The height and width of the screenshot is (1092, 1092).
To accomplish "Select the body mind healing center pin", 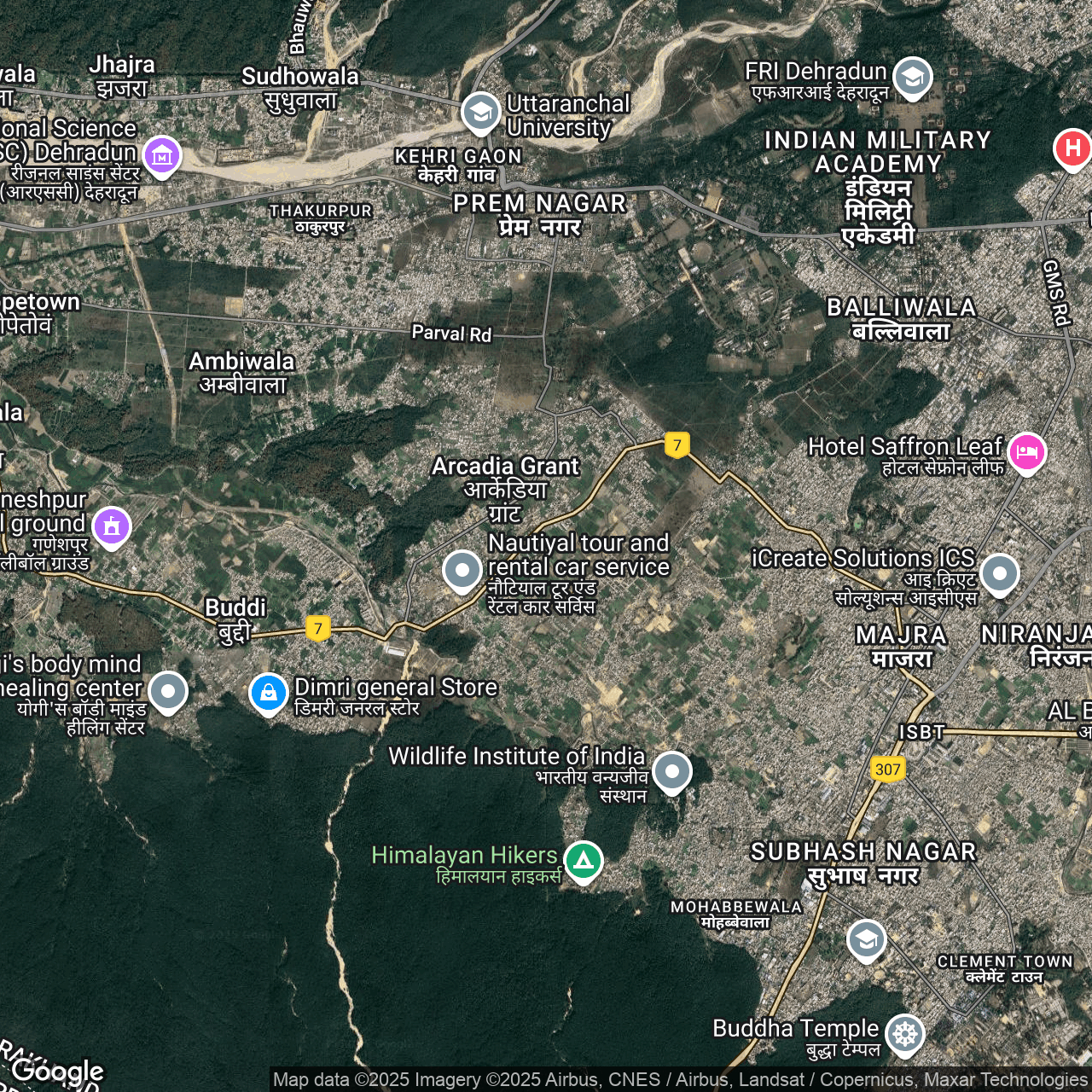I will click(168, 691).
